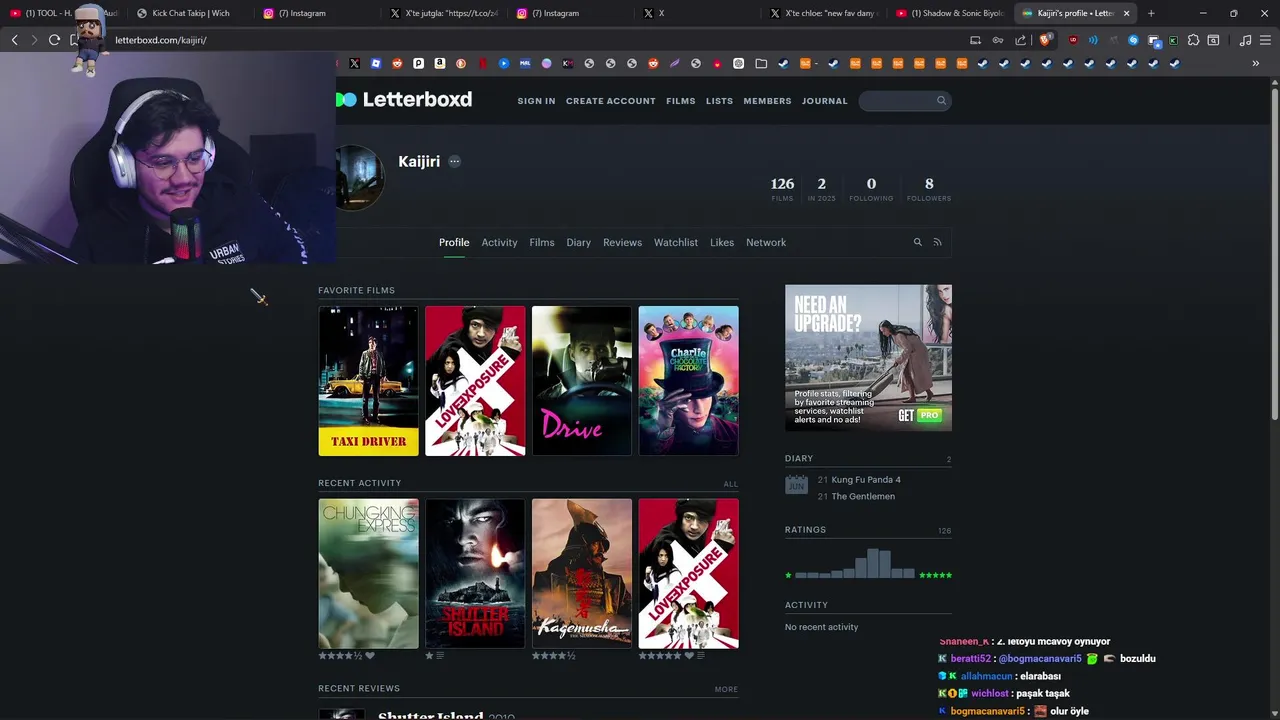Select the Reviews profile tab
Image resolution: width=1280 pixels, height=720 pixels.
point(622,242)
